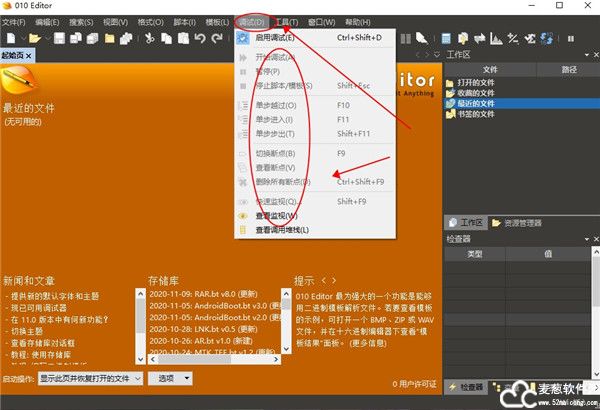Open the 模板(L) menu
The image size is (600, 410).
click(x=217, y=22)
